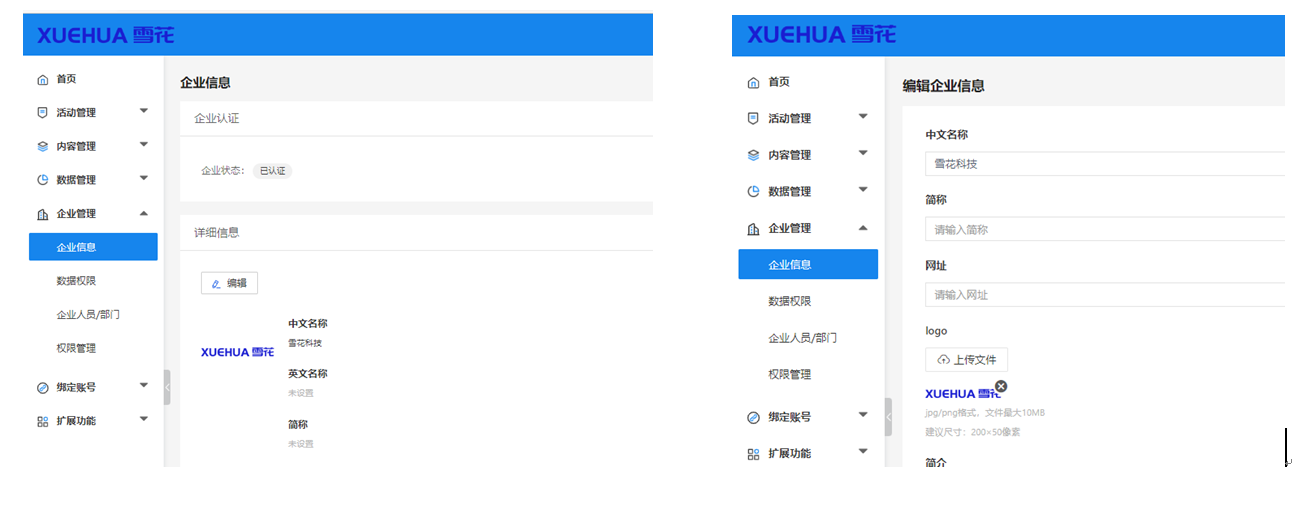Focus the 请输入简称 input field
Viewport: 1311px width, 521px height.
click(1105, 230)
